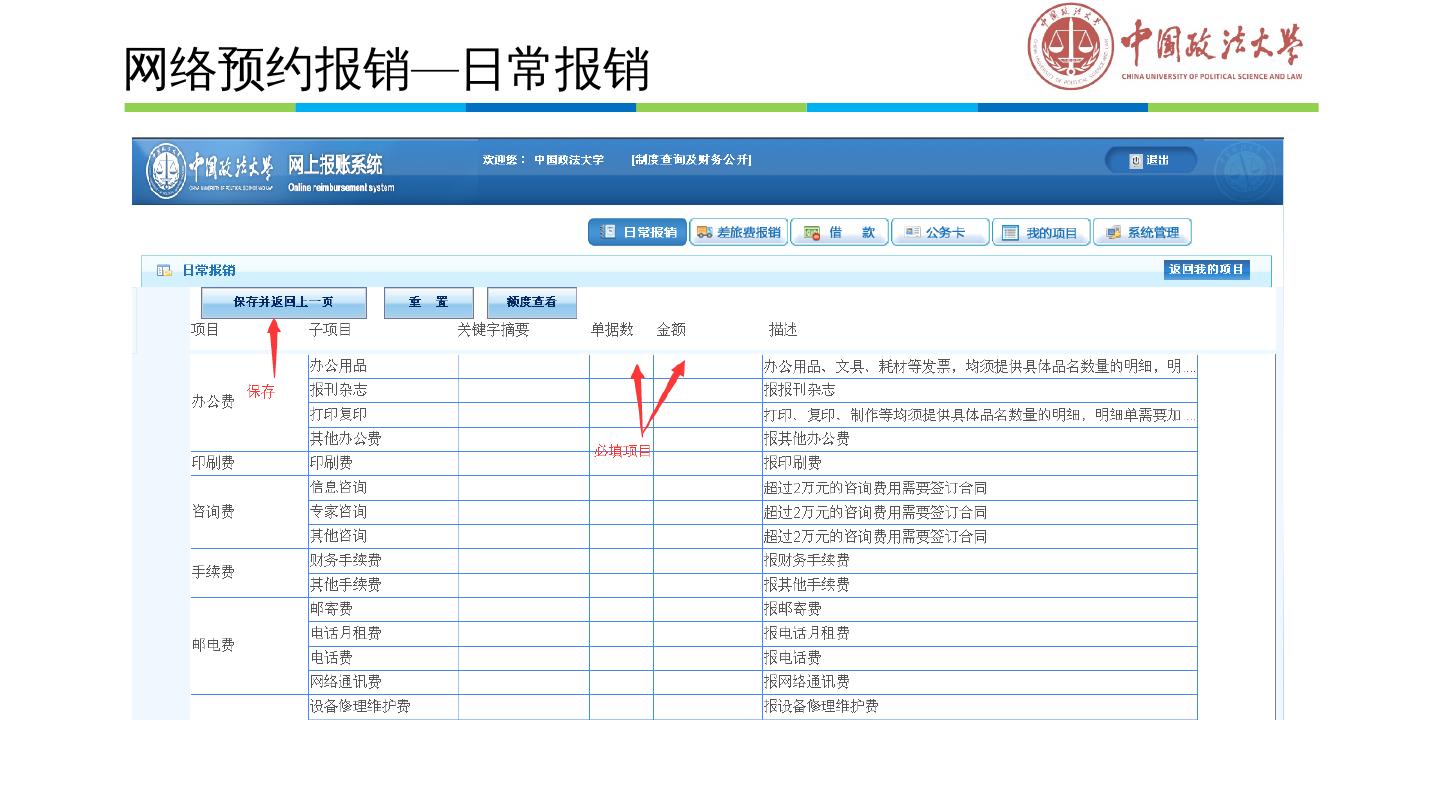The height and width of the screenshot is (810, 1440).
Task: Select the 其他办公费 sub-item
Action: [345, 439]
